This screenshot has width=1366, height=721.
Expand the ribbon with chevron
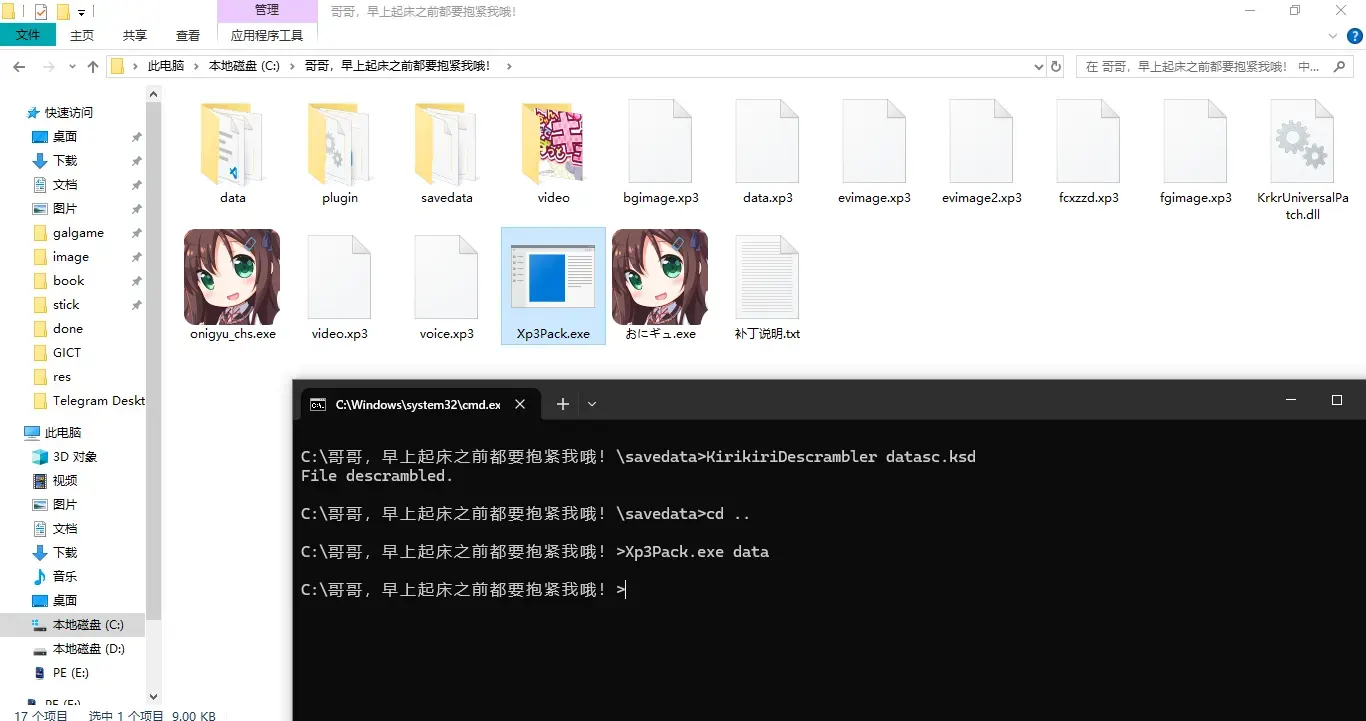[x=1333, y=35]
